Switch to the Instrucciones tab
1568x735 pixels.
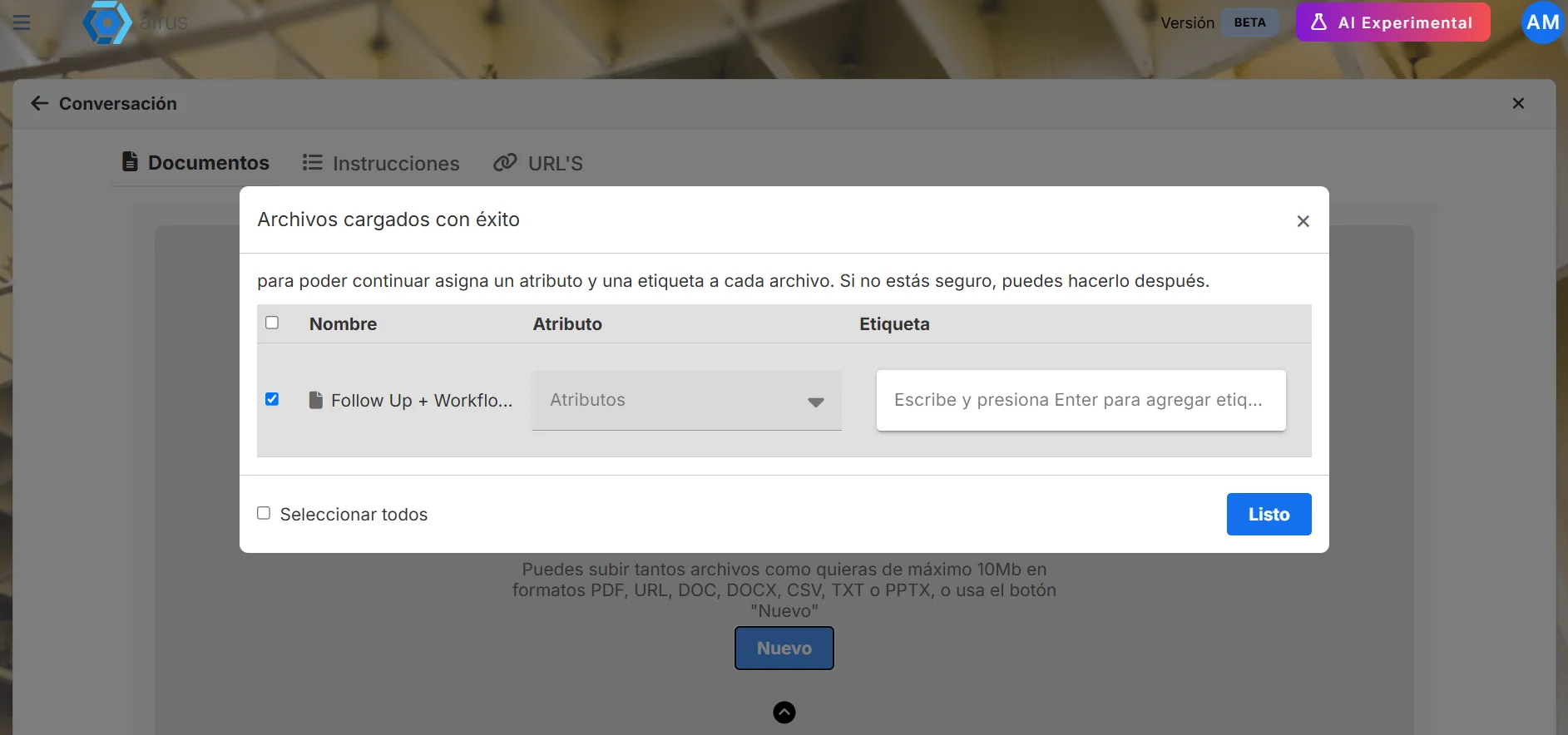[x=381, y=163]
